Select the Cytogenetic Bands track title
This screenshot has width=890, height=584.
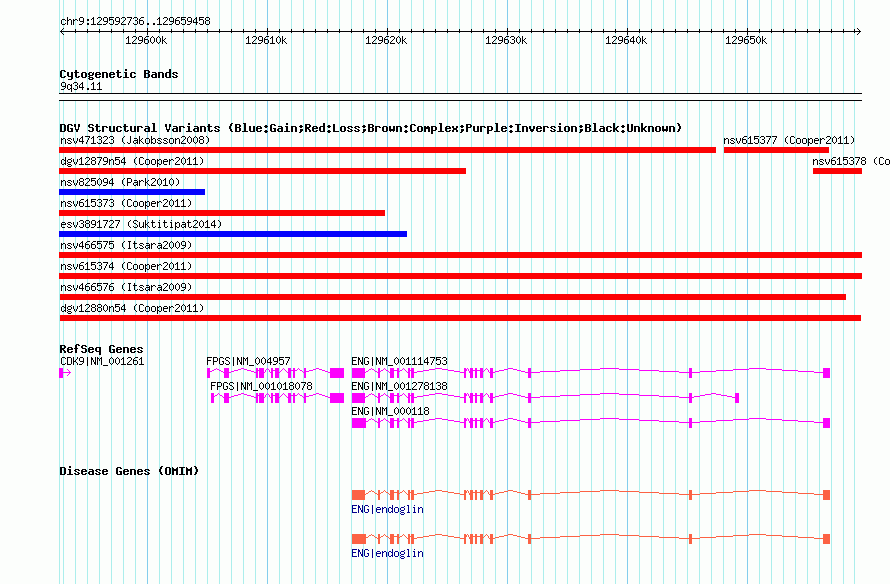[119, 74]
